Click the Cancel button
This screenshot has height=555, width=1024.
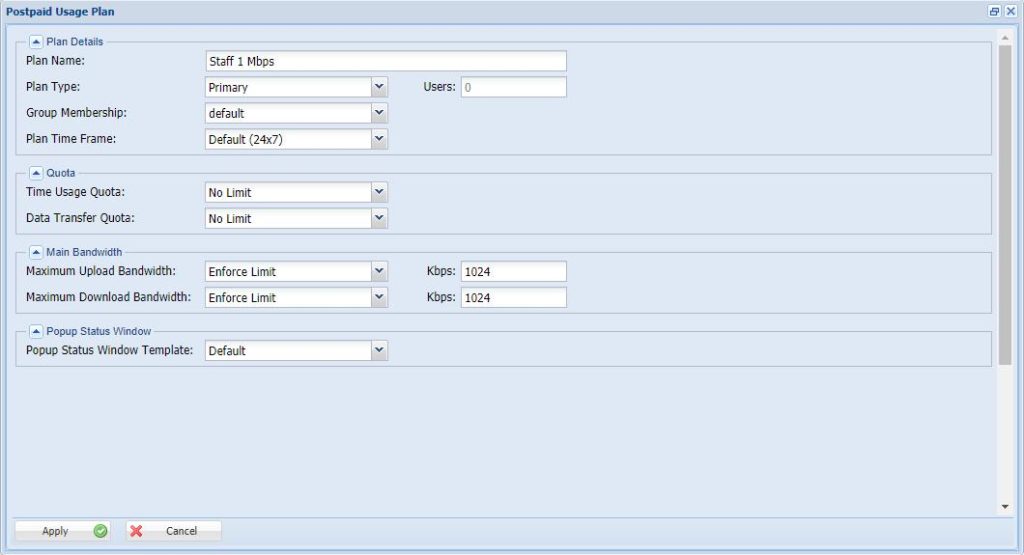pyautogui.click(x=173, y=531)
